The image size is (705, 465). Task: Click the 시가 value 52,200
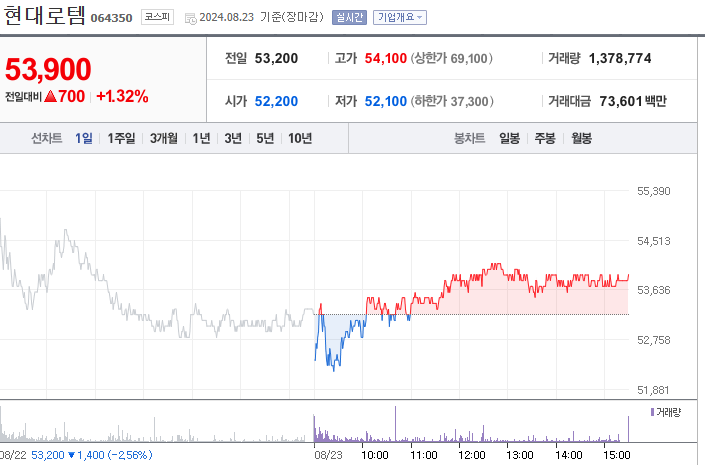coord(276,101)
